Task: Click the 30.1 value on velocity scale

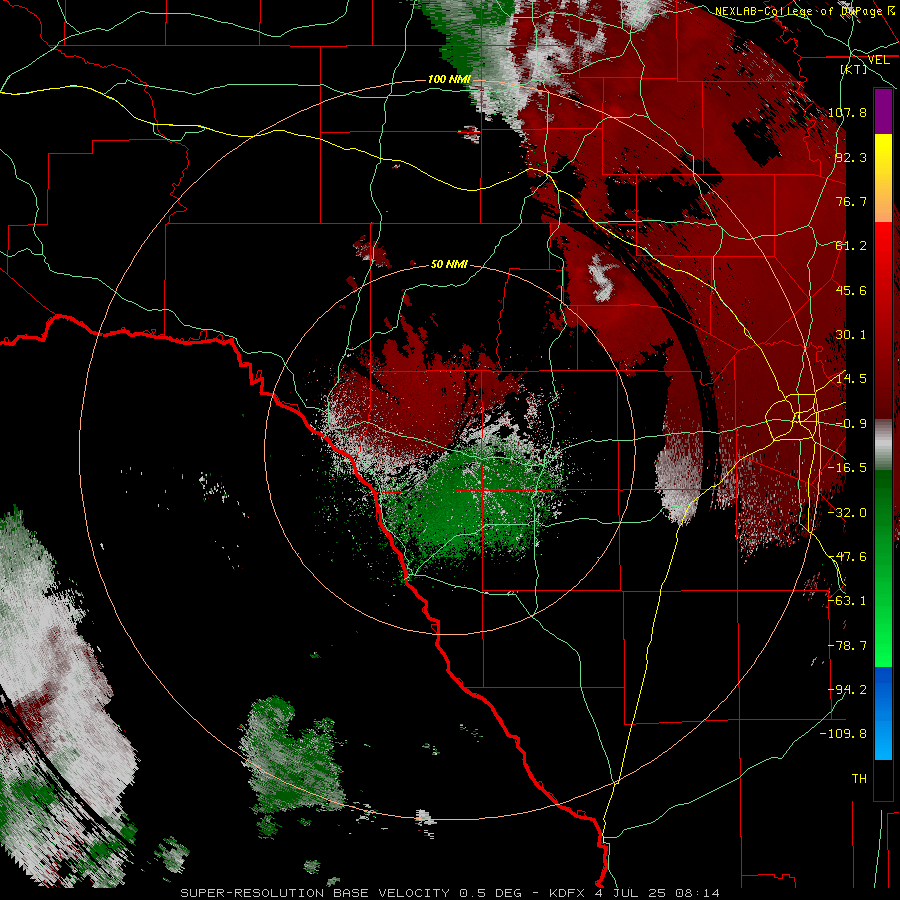Action: pos(851,335)
